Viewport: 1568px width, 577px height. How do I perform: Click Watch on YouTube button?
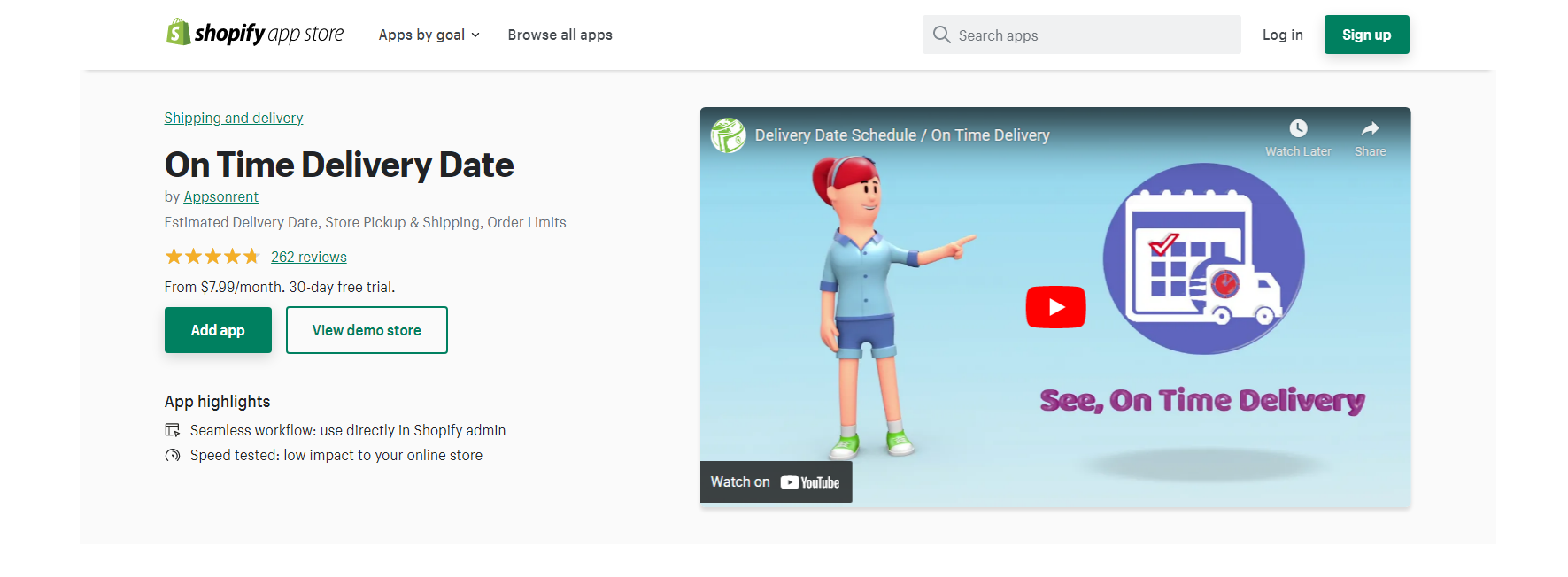point(776,481)
